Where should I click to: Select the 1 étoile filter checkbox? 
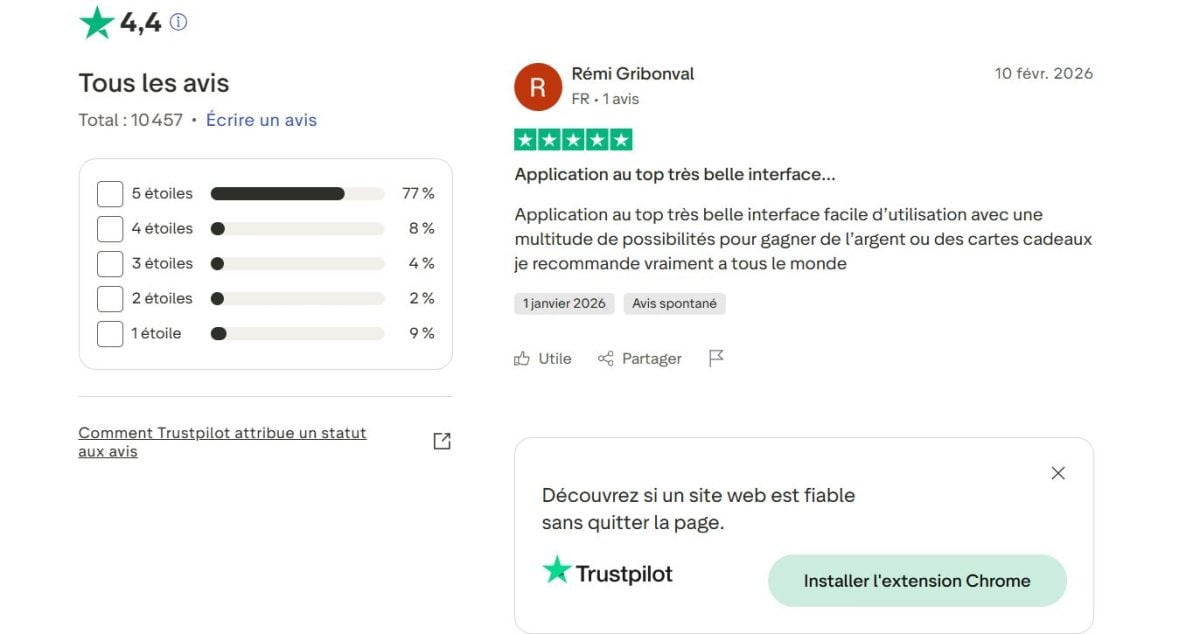(110, 333)
